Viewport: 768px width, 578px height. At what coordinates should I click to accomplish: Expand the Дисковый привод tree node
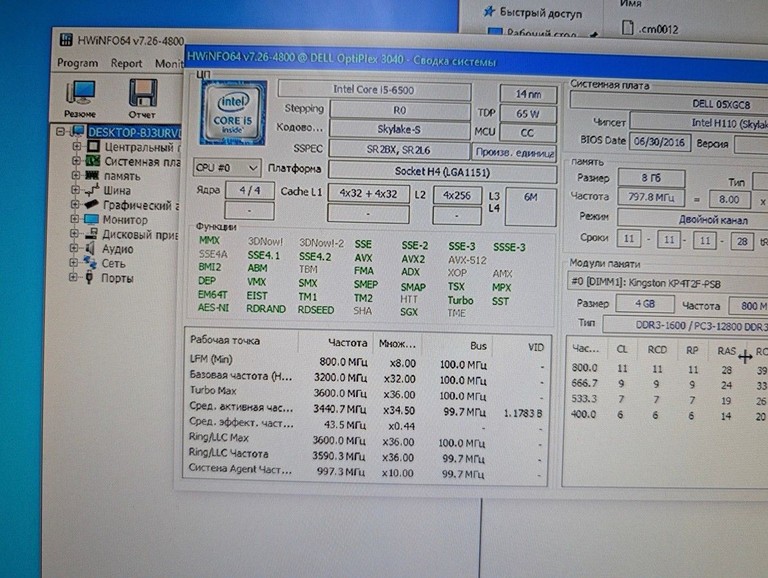pyautogui.click(x=74, y=234)
